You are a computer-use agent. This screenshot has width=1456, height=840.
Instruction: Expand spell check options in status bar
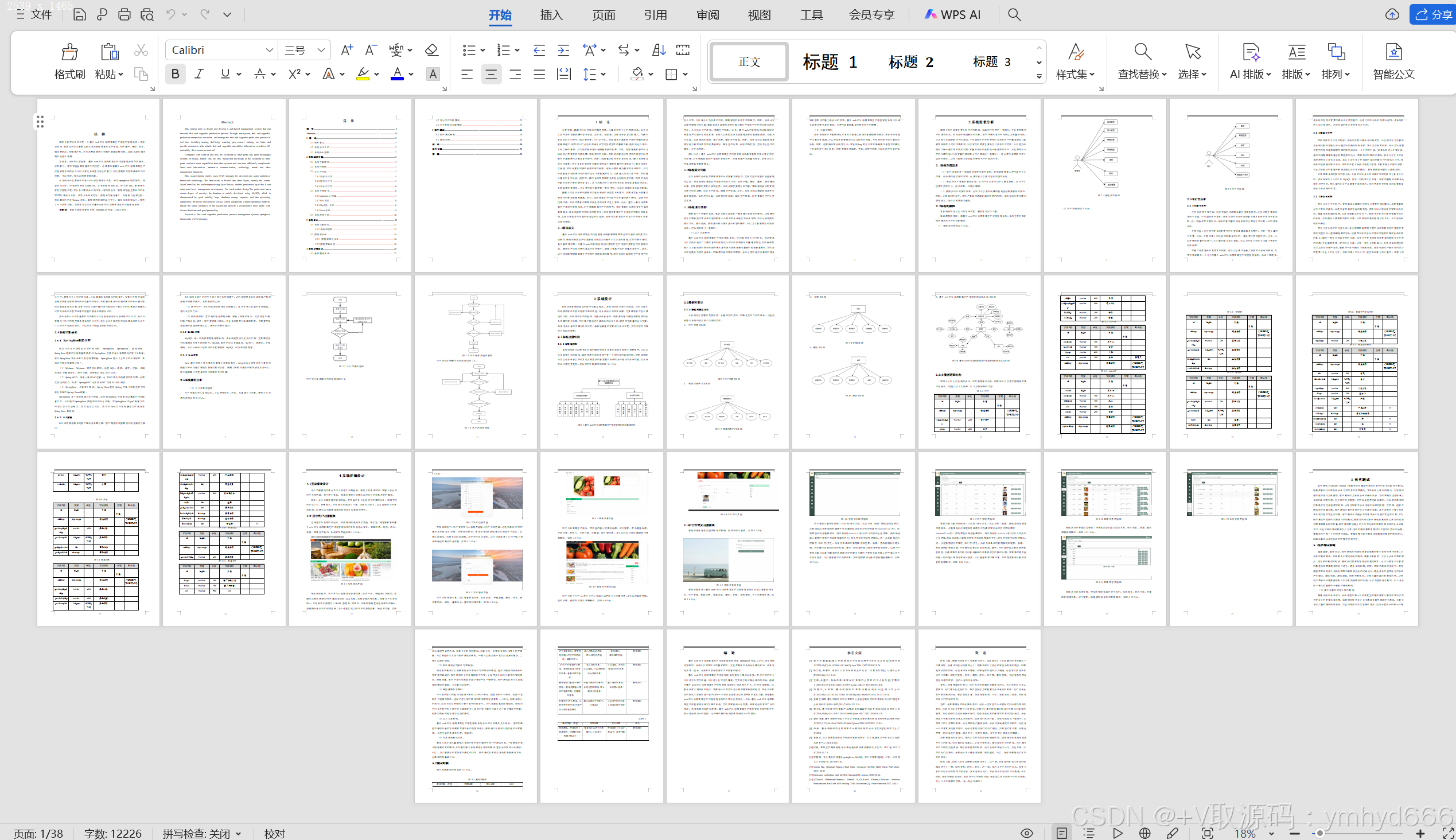point(238,834)
